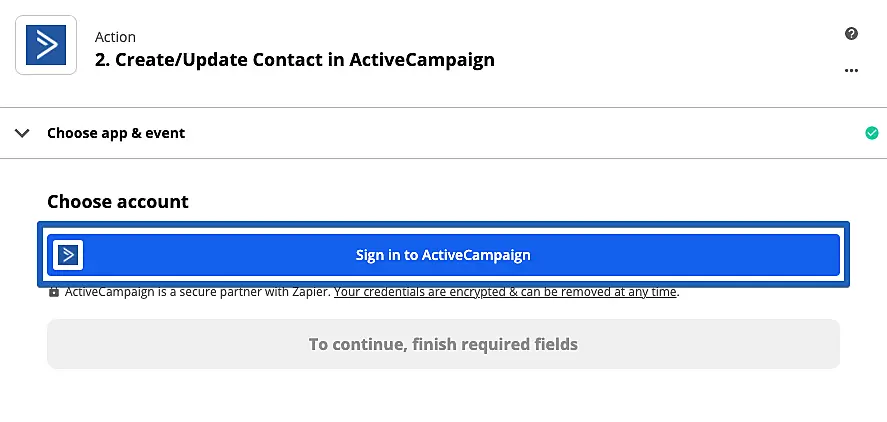Click "ActiveCampaign" at the end of the step title
887x422 pixels.
(x=422, y=60)
